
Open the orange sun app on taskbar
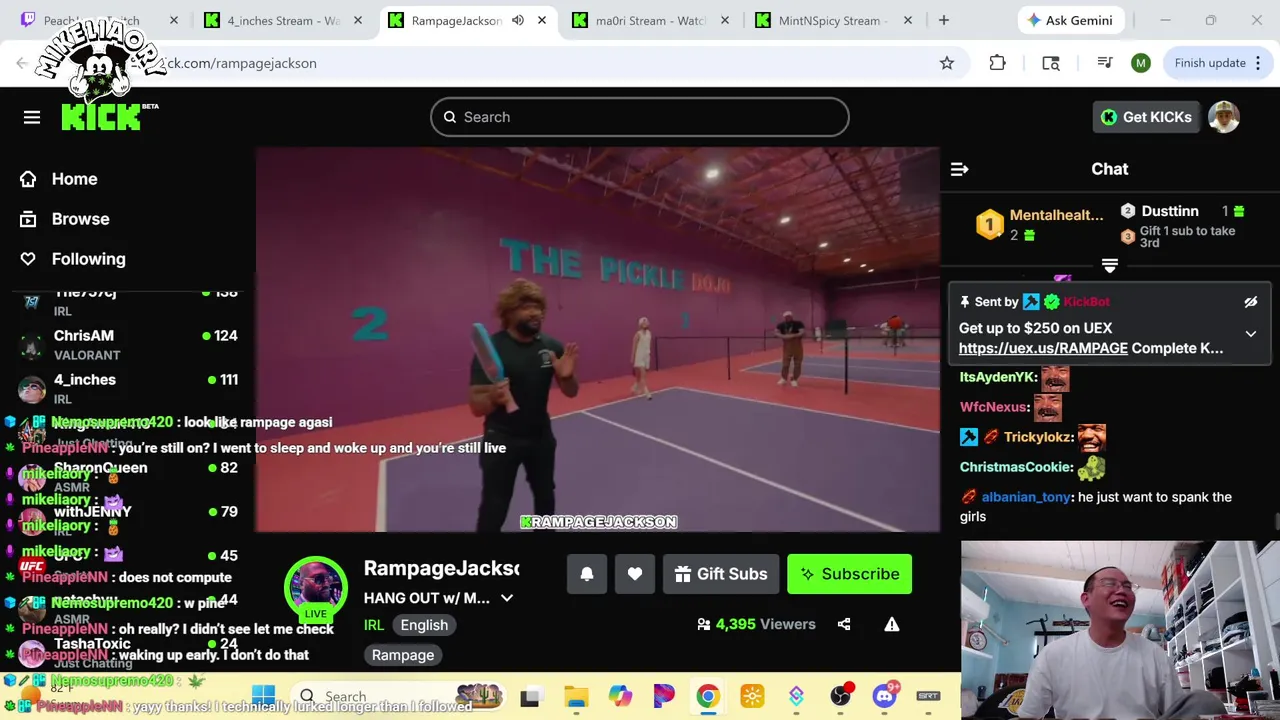pos(752,697)
